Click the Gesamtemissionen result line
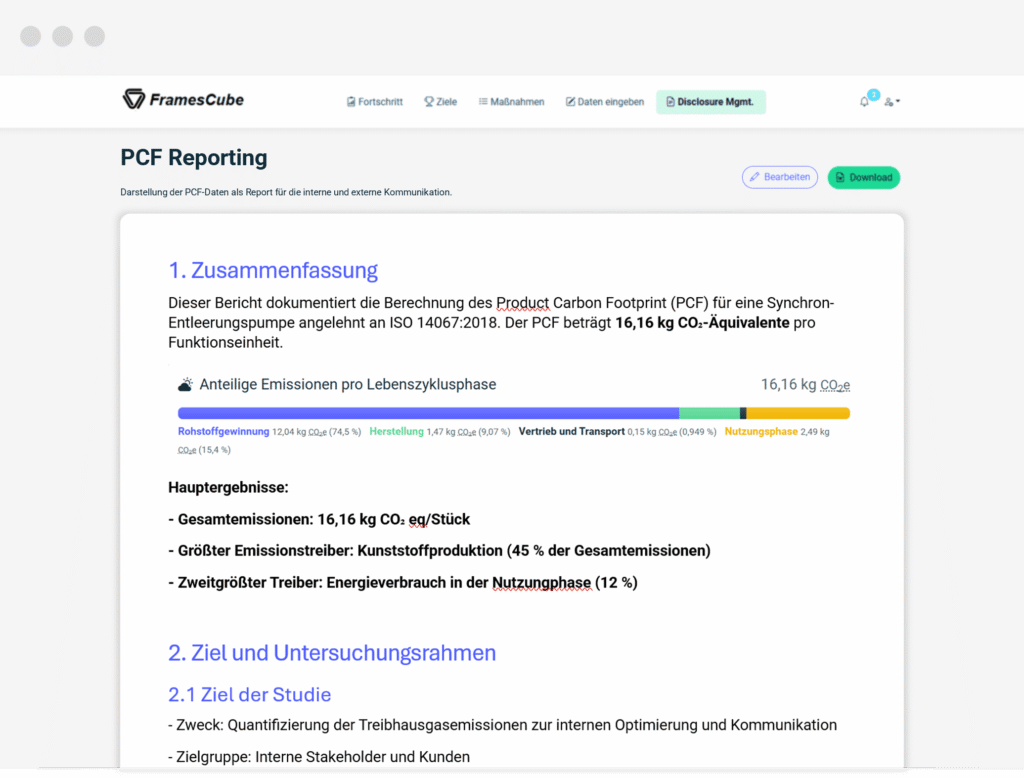 319,519
